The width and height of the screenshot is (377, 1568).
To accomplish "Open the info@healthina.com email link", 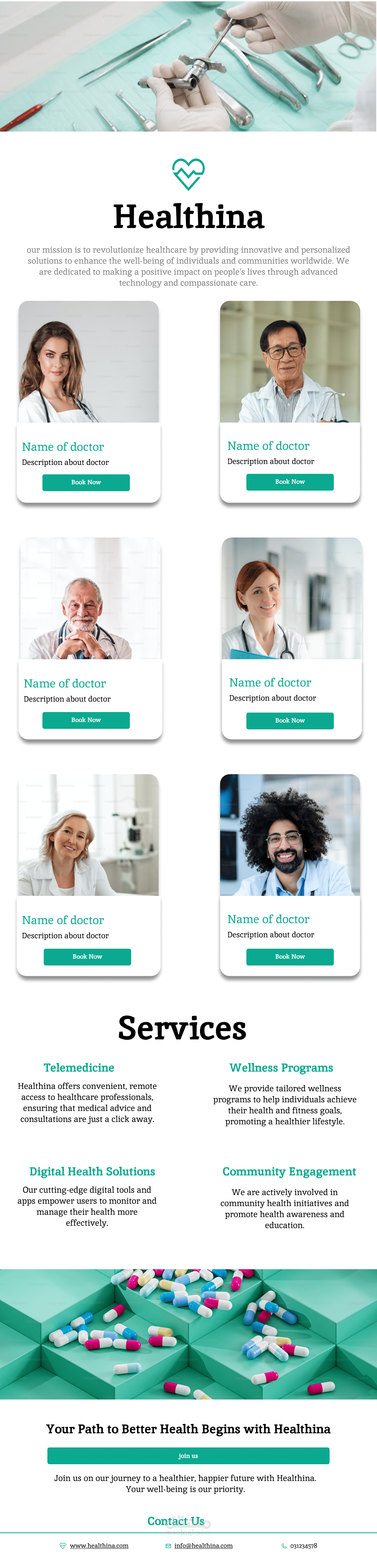I will click(x=204, y=1545).
